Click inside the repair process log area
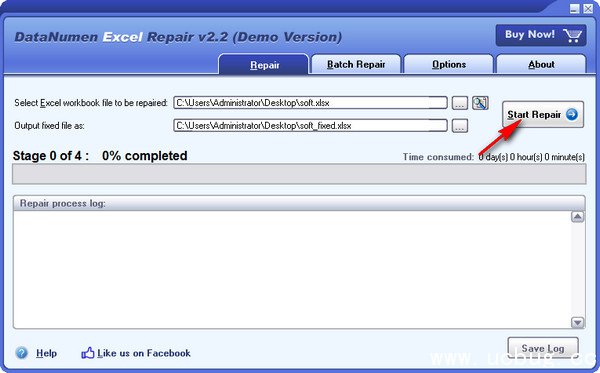 click(292, 269)
